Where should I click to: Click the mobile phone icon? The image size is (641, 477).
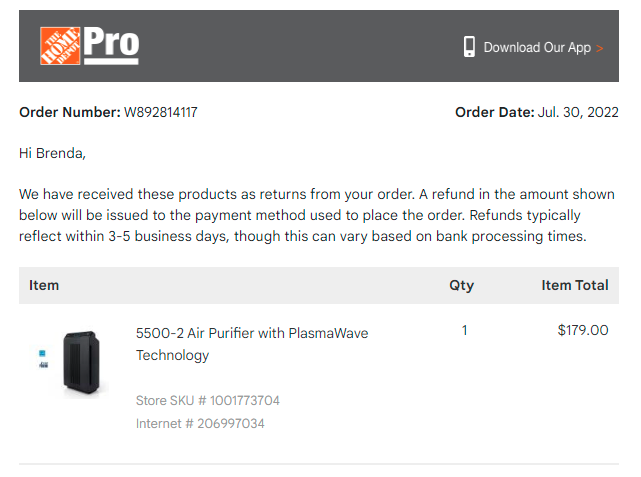469,47
